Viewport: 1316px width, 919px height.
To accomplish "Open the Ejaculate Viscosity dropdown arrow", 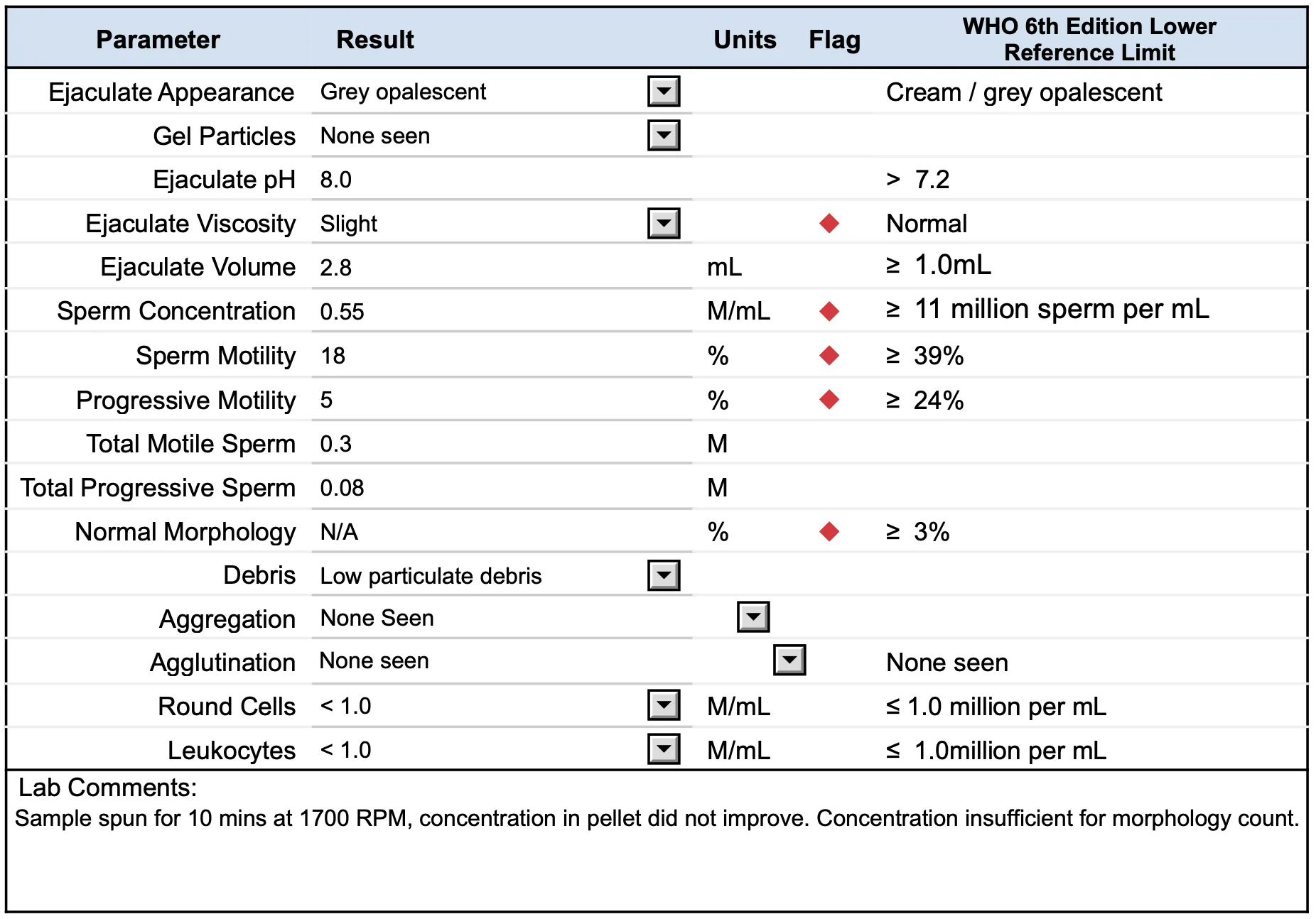I will coord(664,224).
